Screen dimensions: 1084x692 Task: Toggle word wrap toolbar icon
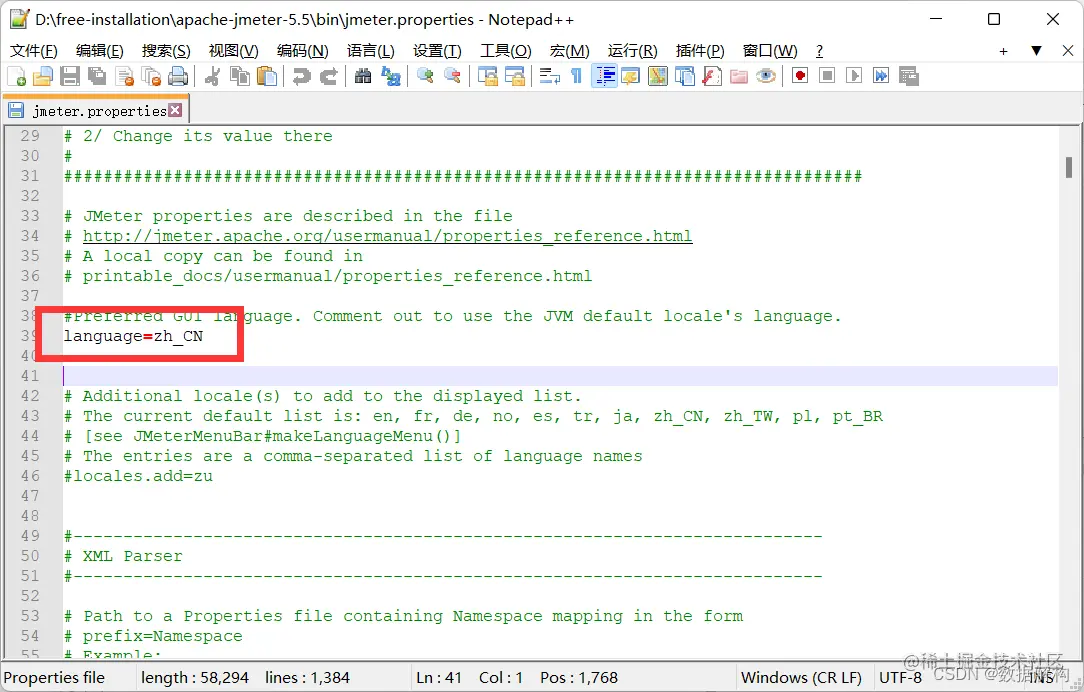coord(550,76)
